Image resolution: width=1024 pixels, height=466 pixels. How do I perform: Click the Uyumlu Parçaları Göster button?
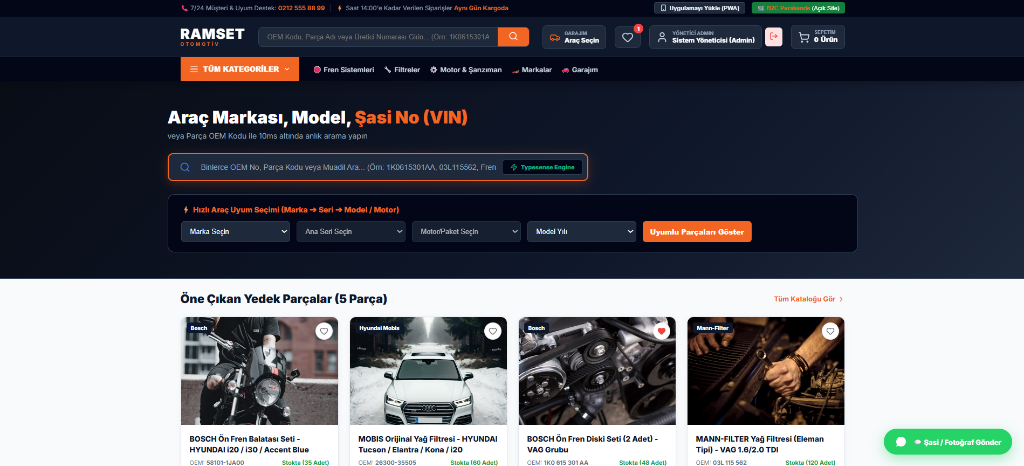coord(697,232)
